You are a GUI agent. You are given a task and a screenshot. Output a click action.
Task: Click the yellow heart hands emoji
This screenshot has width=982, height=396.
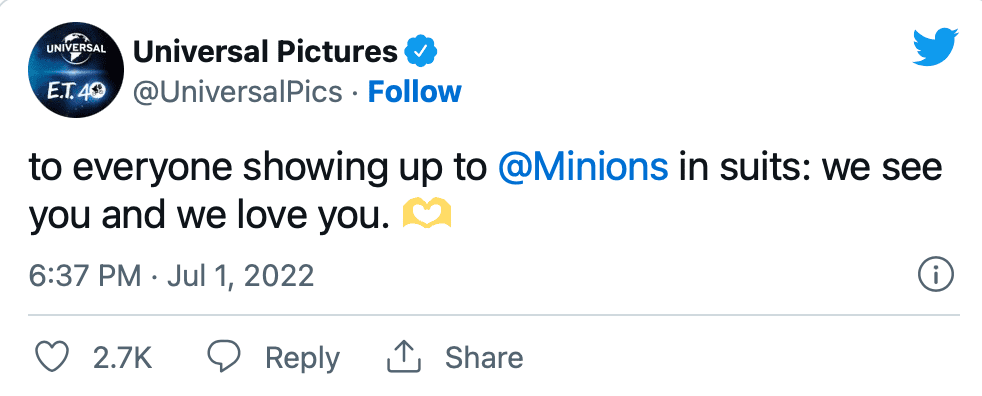point(426,214)
